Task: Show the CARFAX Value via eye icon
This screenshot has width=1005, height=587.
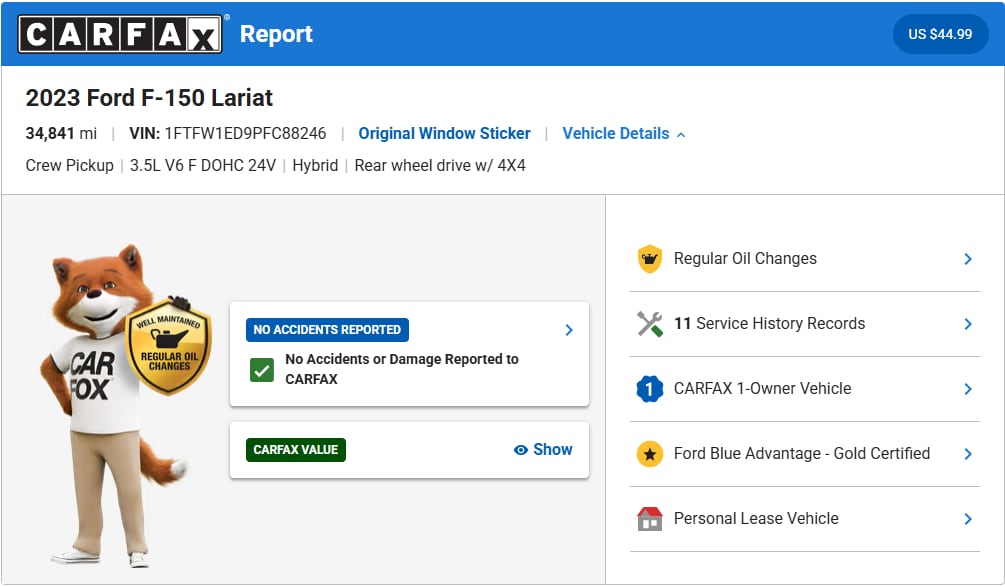Action: pyautogui.click(x=520, y=450)
